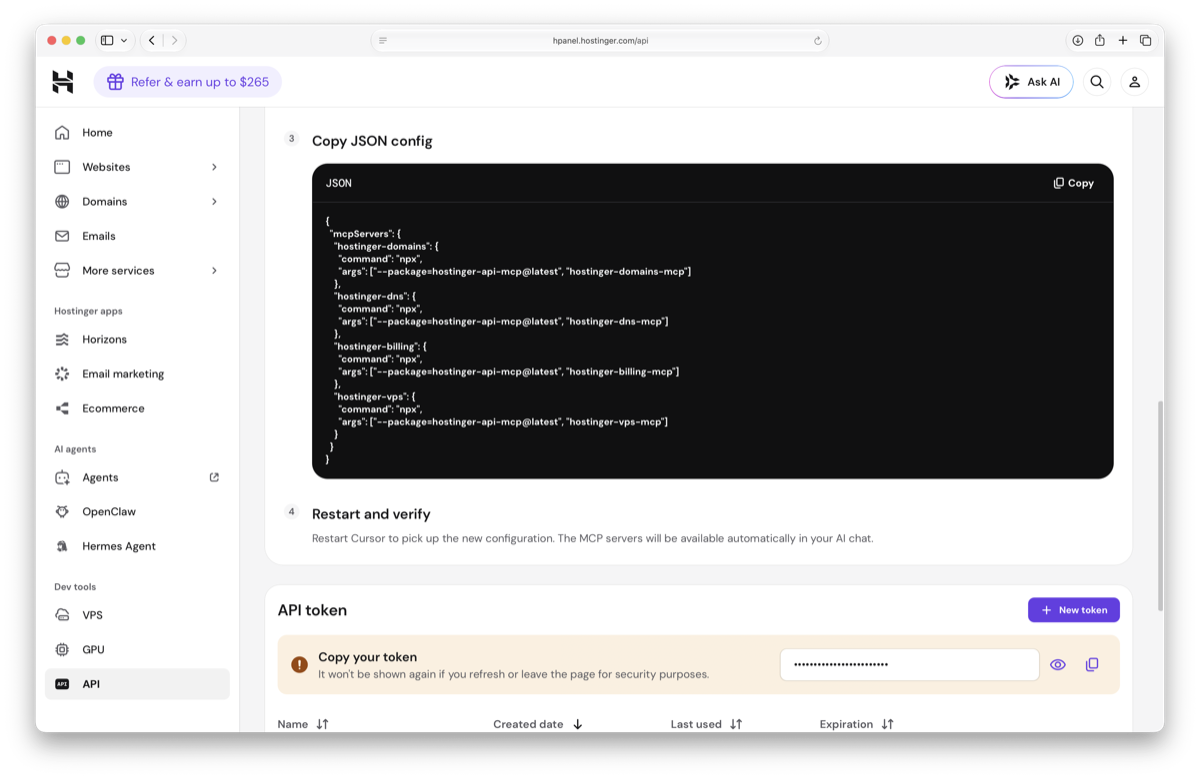Viewport: 1200px width, 779px height.
Task: Open Safari sidebar dropdown arrow
Action: point(124,40)
